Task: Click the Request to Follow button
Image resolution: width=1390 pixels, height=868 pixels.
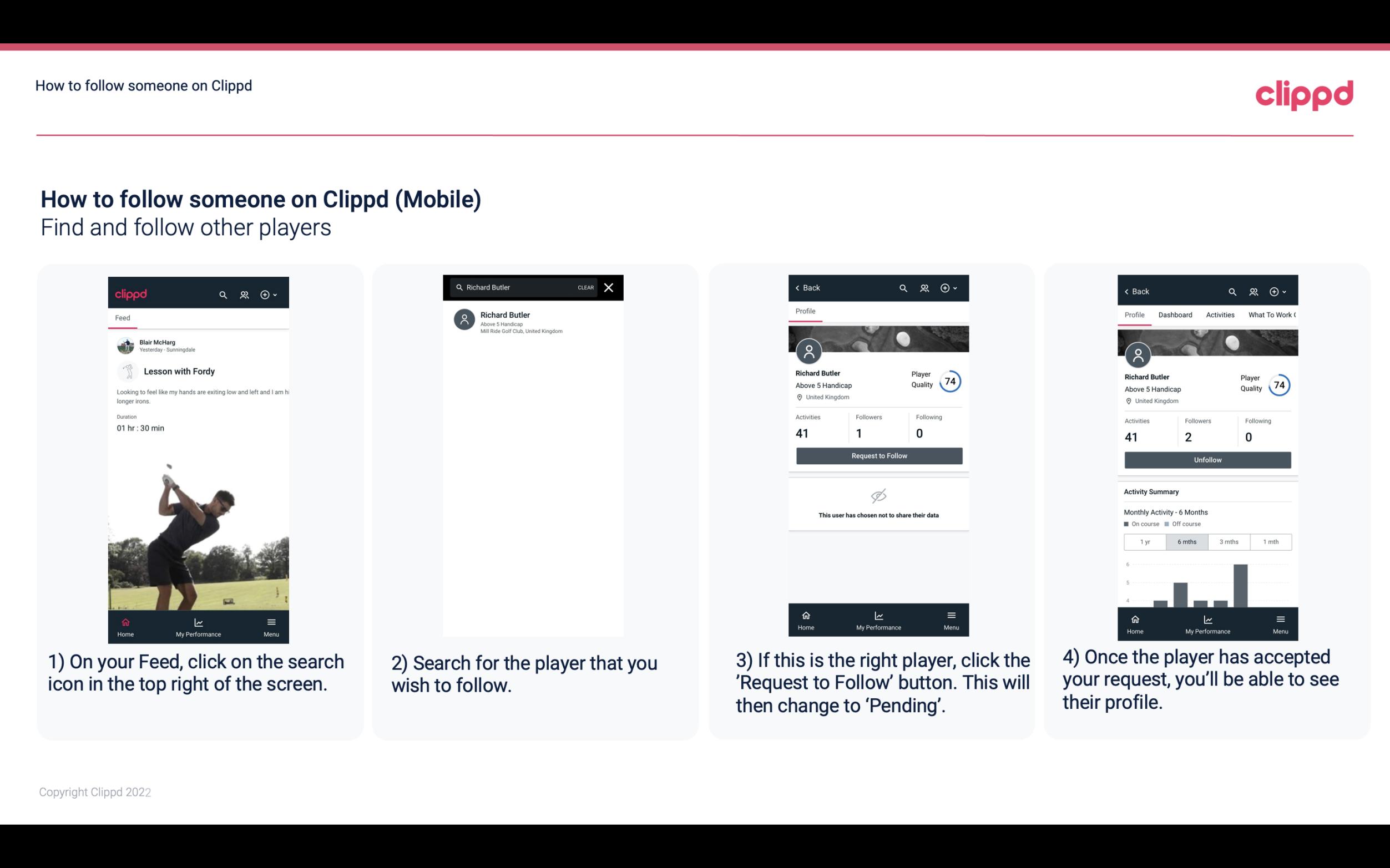Action: tap(879, 456)
